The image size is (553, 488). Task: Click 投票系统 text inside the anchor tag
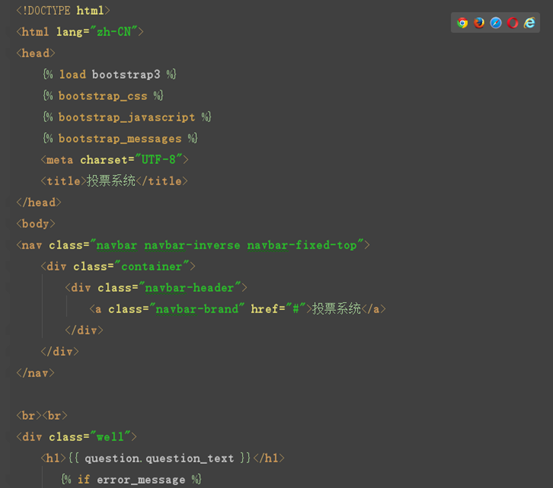(x=336, y=309)
